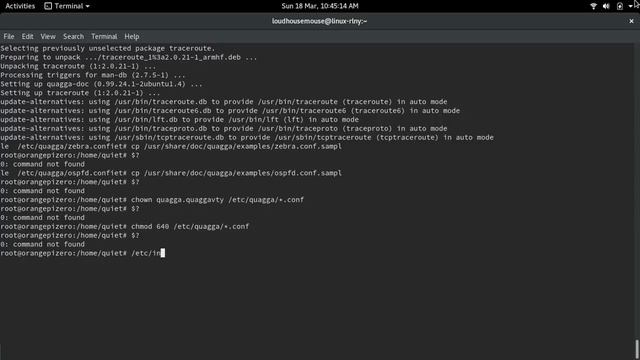
Task: Open the Help menu
Action: click(x=132, y=36)
